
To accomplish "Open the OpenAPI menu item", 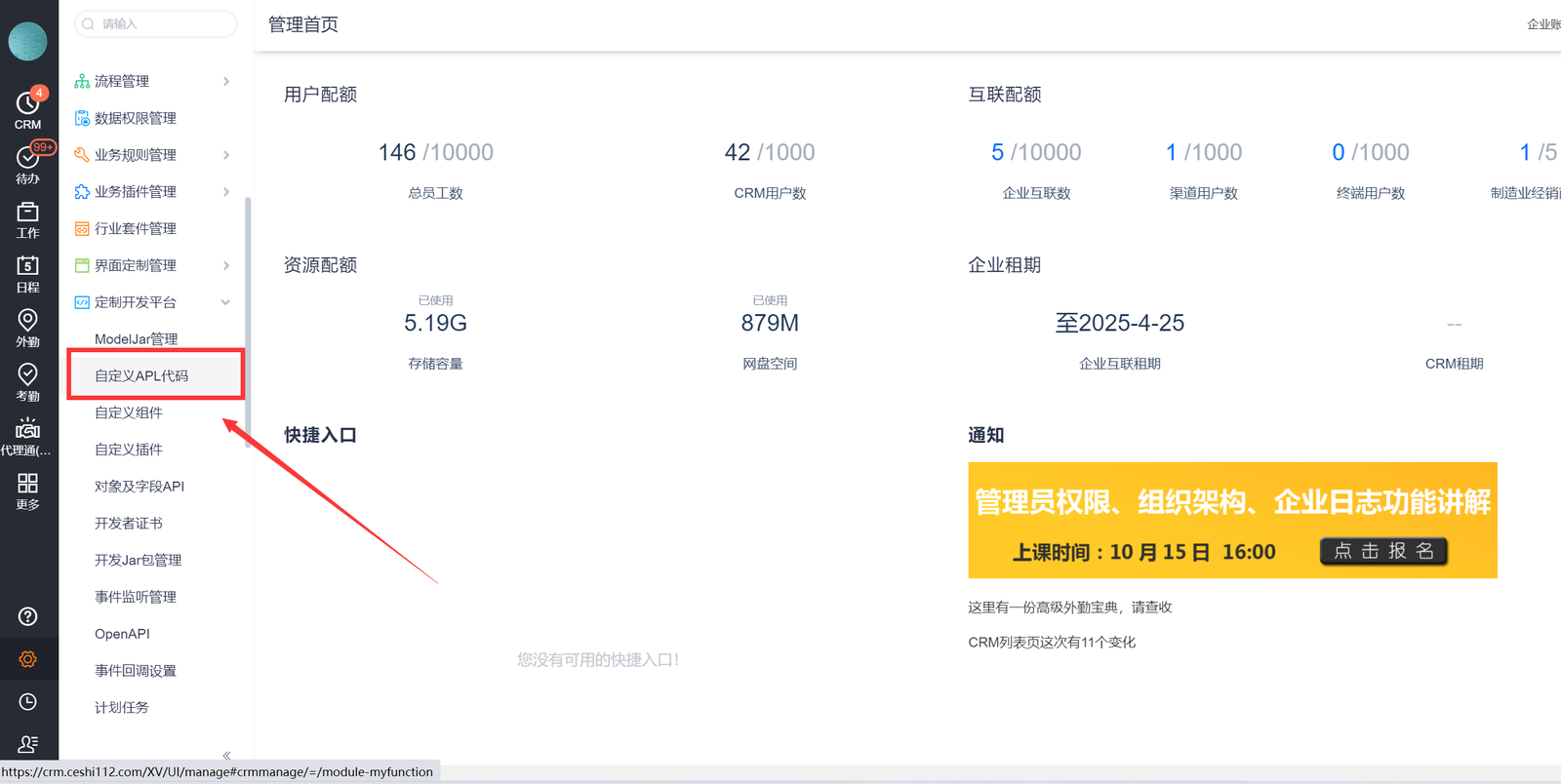I will click(x=122, y=634).
